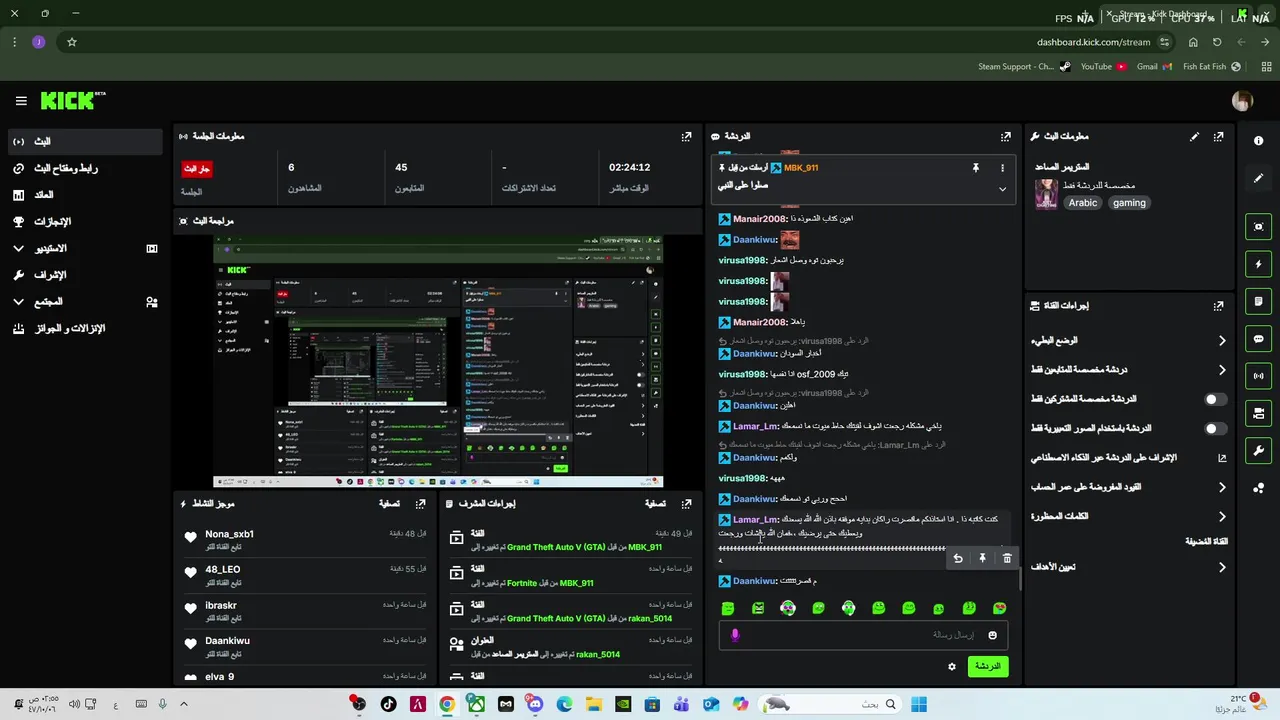Open Discord from the taskbar
The width and height of the screenshot is (1280, 720).
[535, 704]
